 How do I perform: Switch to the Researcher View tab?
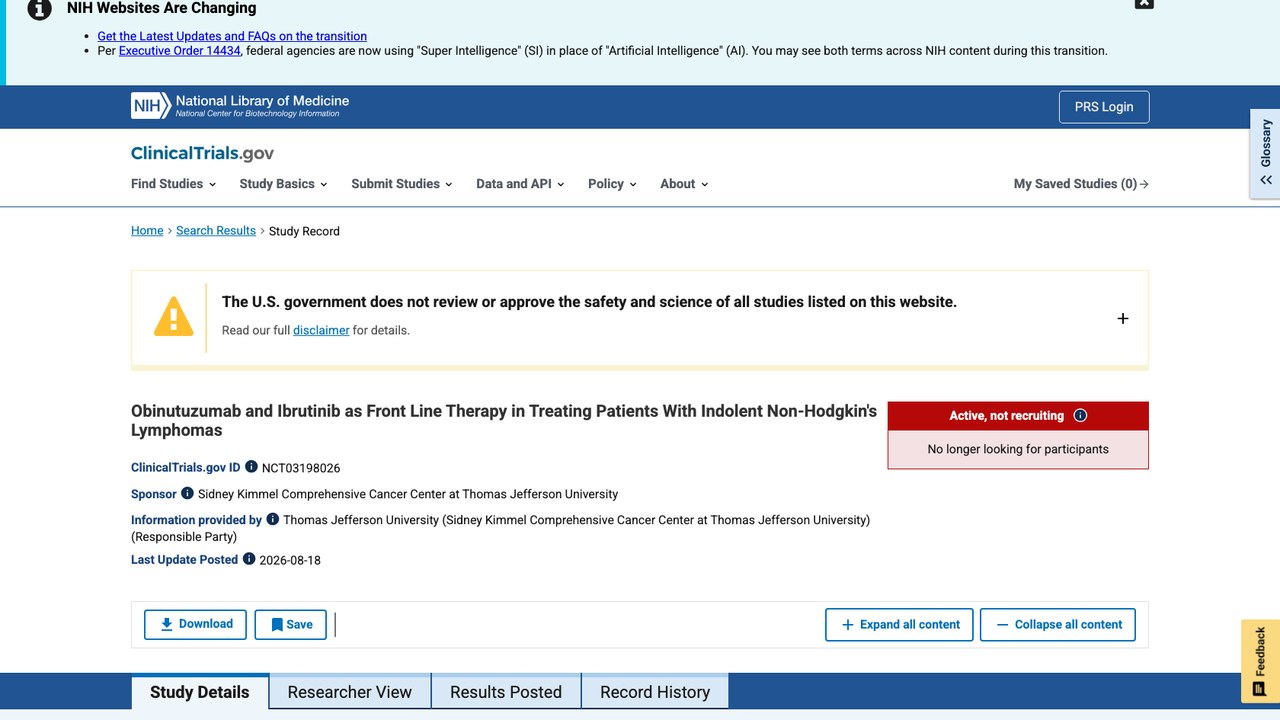(x=350, y=692)
